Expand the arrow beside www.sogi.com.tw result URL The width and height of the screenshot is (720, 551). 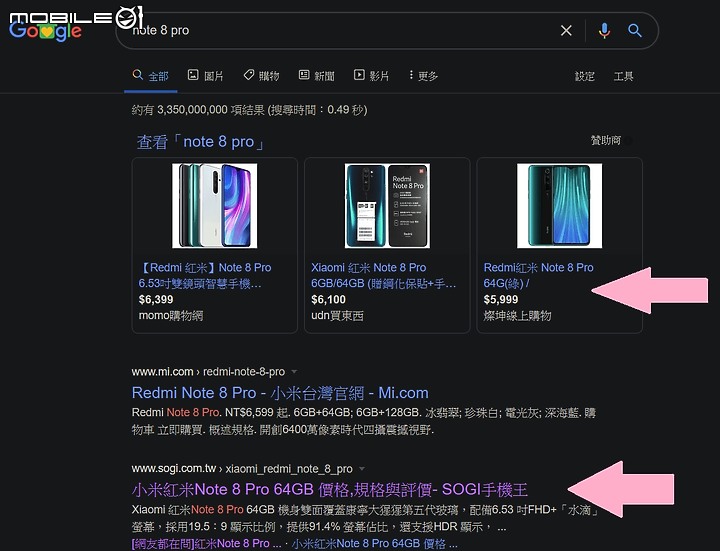click(362, 469)
